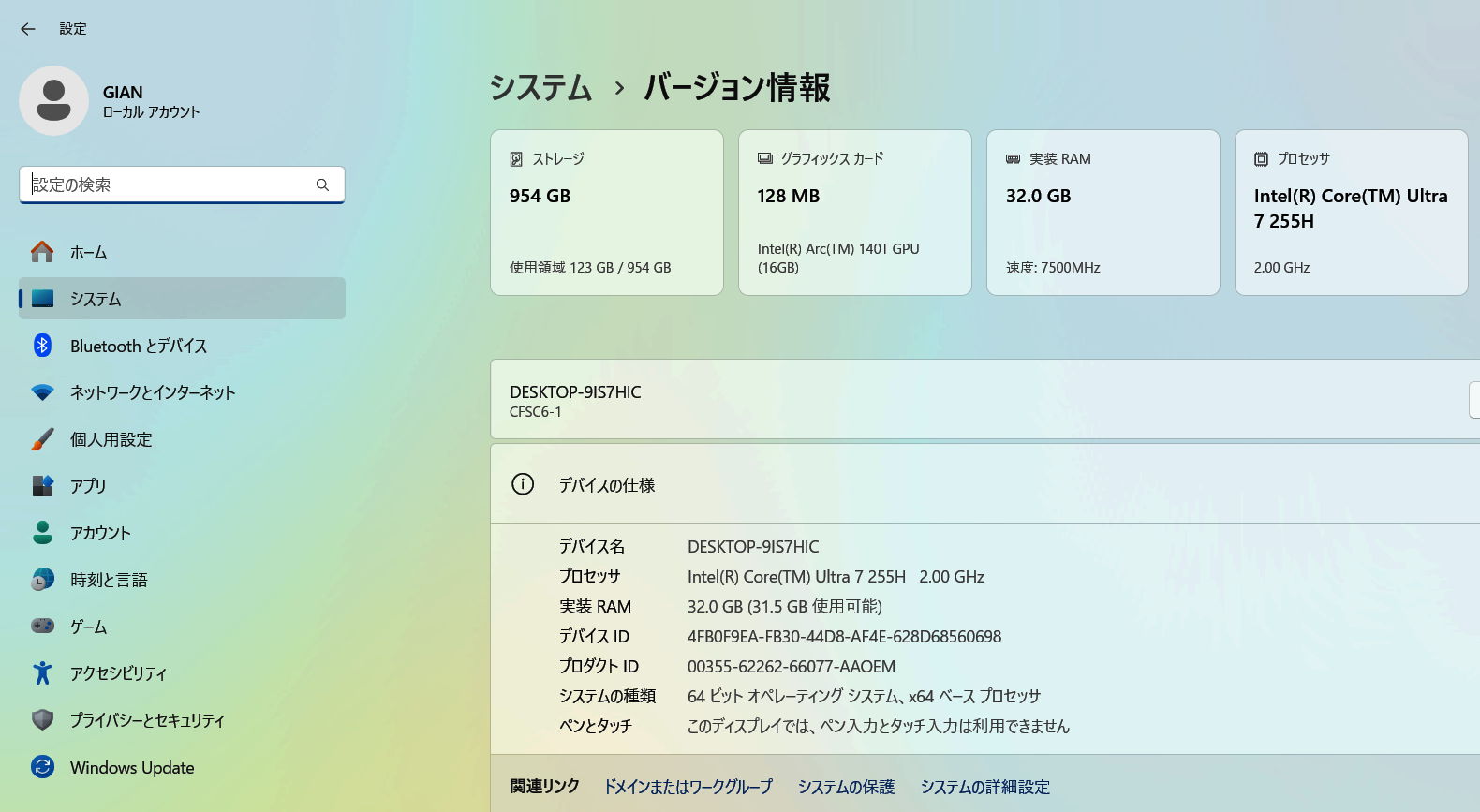The width and height of the screenshot is (1480, 812).
Task: Click CFSC6-1 model text
Action: (536, 412)
